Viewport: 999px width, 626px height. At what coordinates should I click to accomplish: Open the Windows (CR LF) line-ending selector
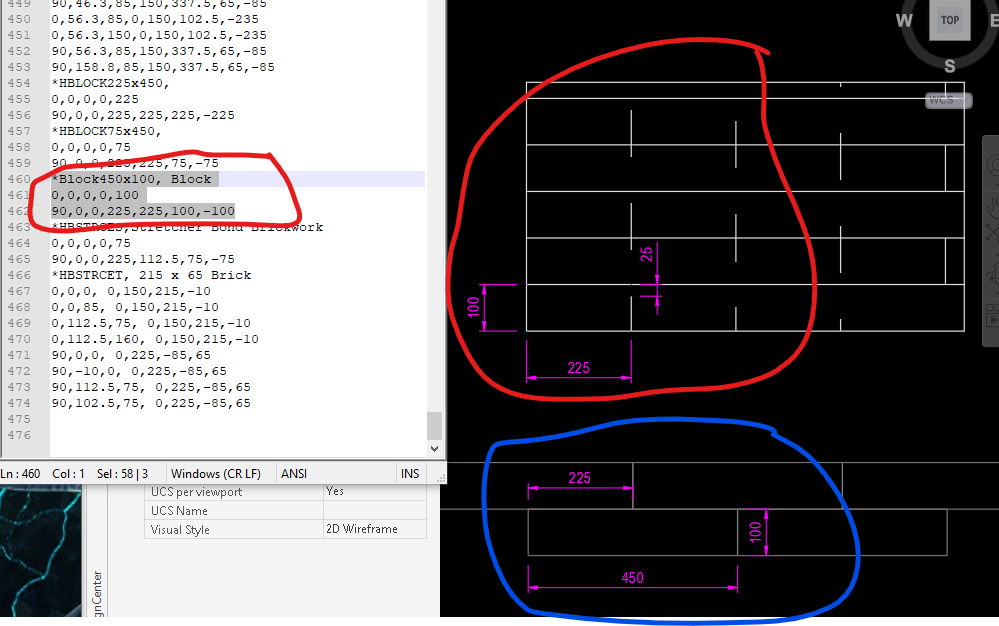[219, 473]
